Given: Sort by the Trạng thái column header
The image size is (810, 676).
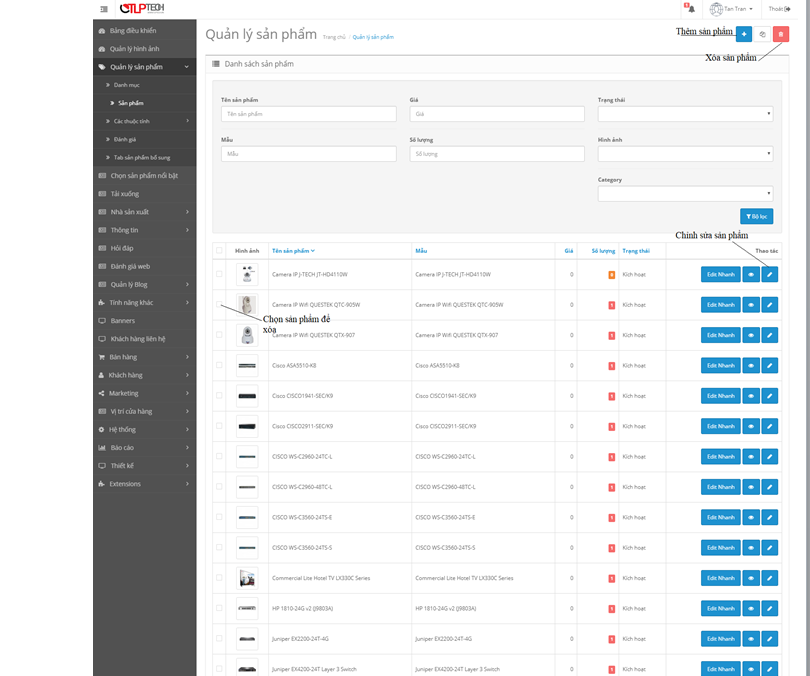Looking at the screenshot, I should point(636,251).
